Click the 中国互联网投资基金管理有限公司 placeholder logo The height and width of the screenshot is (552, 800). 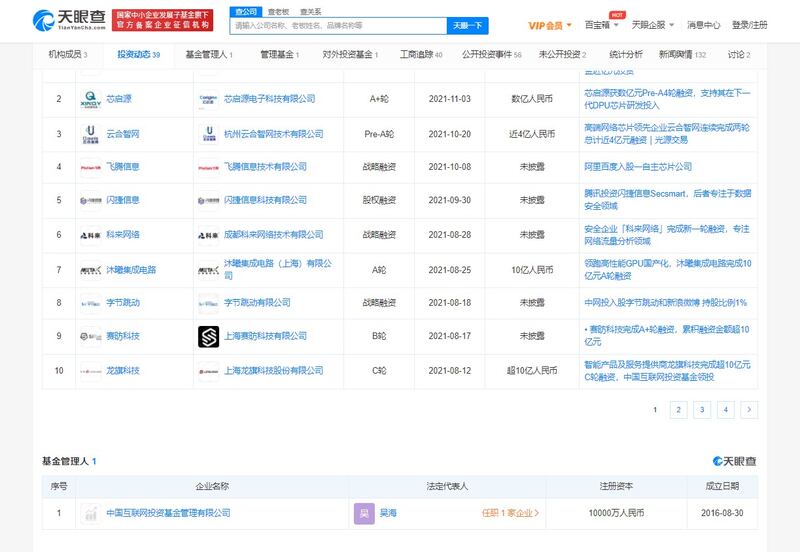[x=91, y=513]
